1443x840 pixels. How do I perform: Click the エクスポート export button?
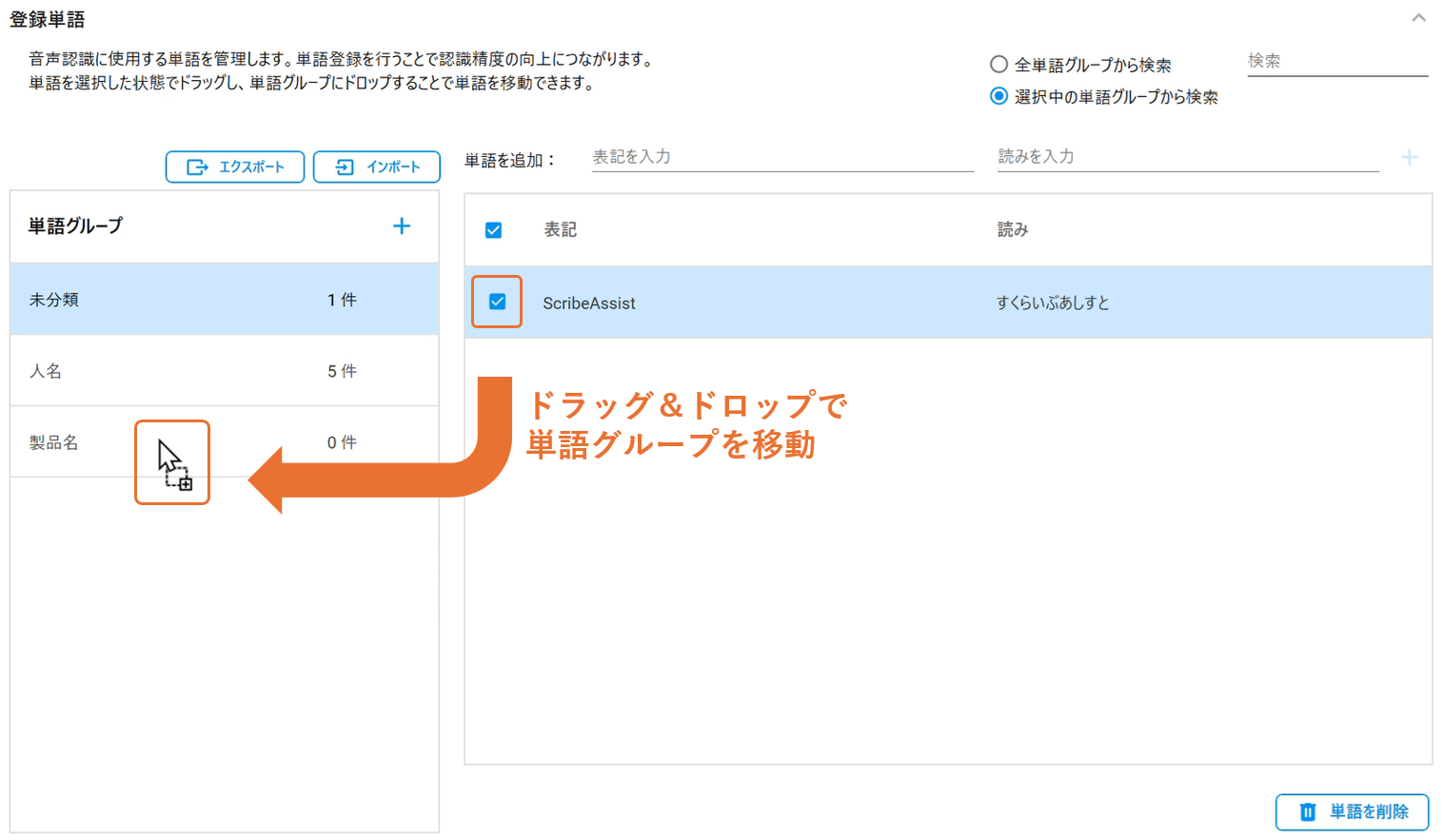[235, 166]
